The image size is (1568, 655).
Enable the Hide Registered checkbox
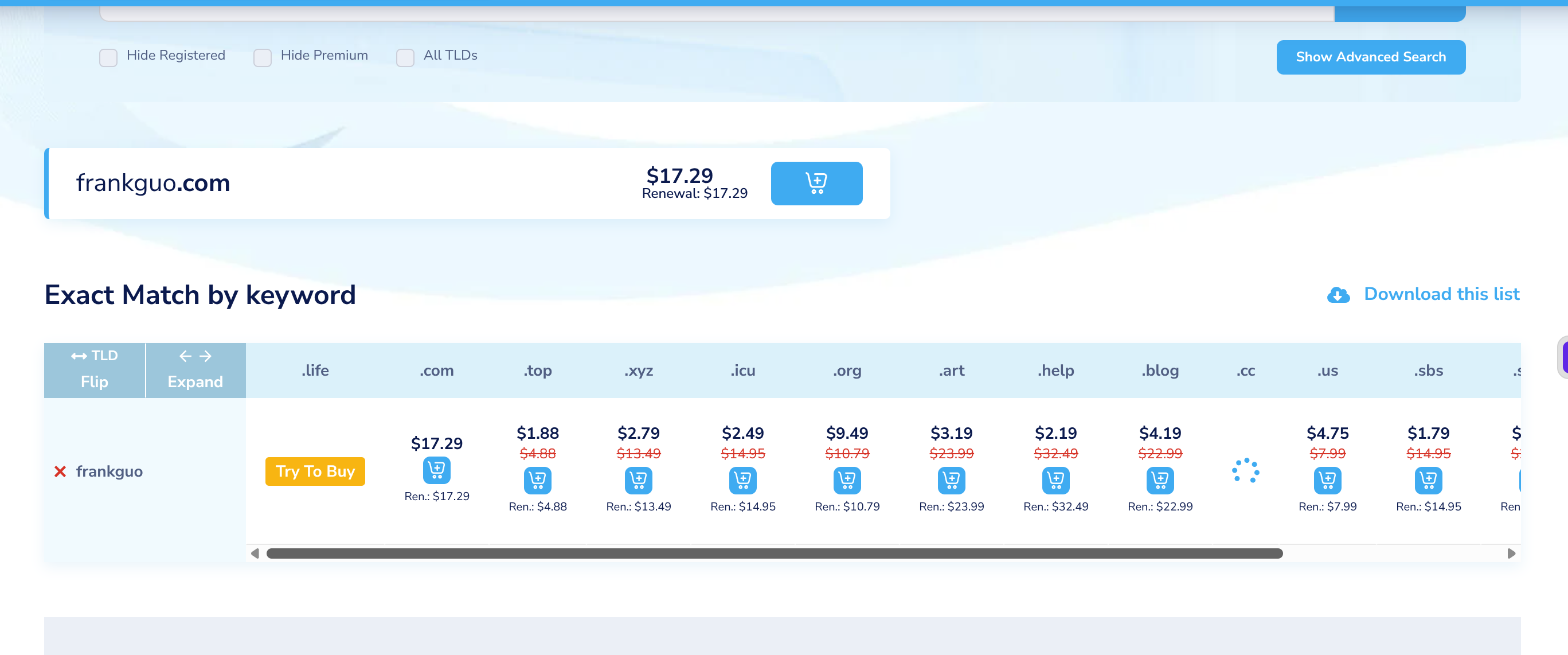108,58
